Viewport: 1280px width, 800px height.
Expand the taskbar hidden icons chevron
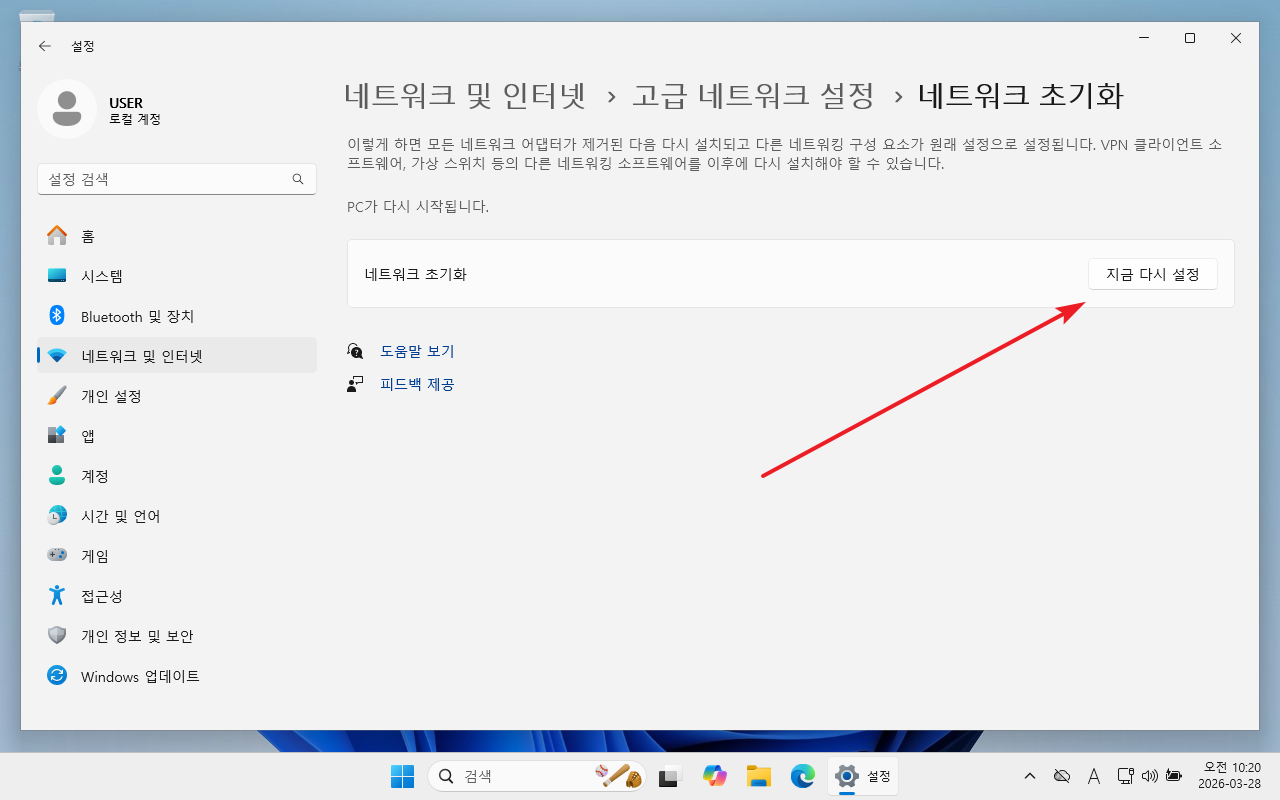click(1030, 776)
